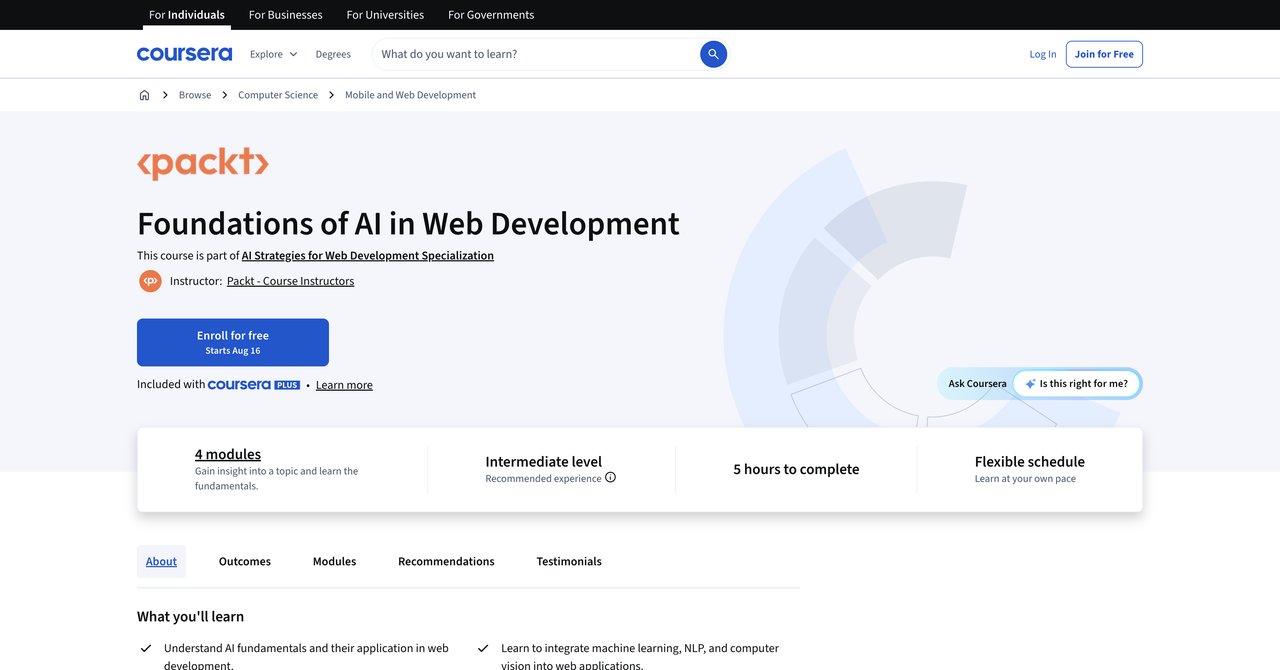Click the Intermediate level text

click(544, 461)
